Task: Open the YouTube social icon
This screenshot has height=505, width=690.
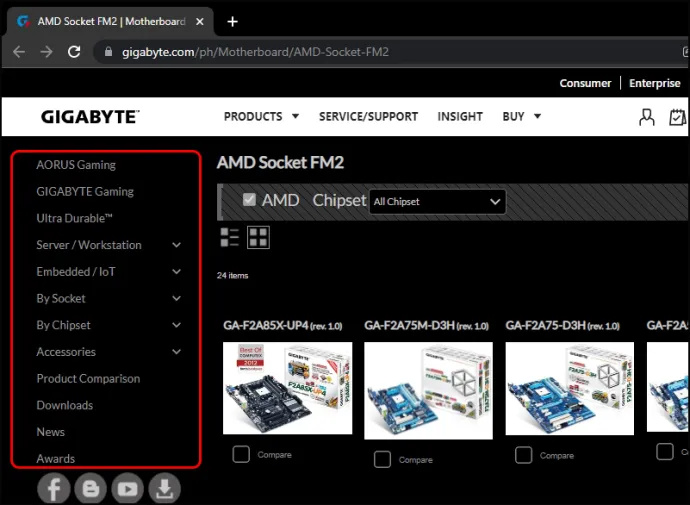Action: [x=128, y=488]
